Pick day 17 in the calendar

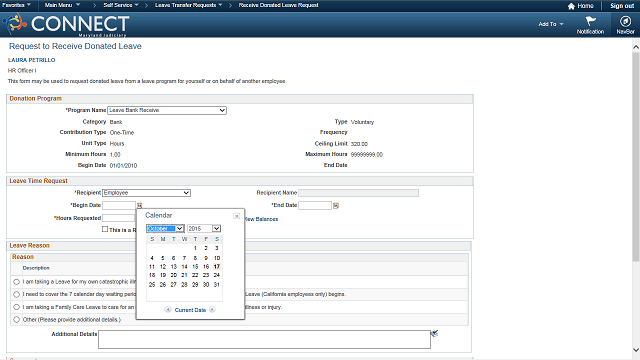[217, 267]
